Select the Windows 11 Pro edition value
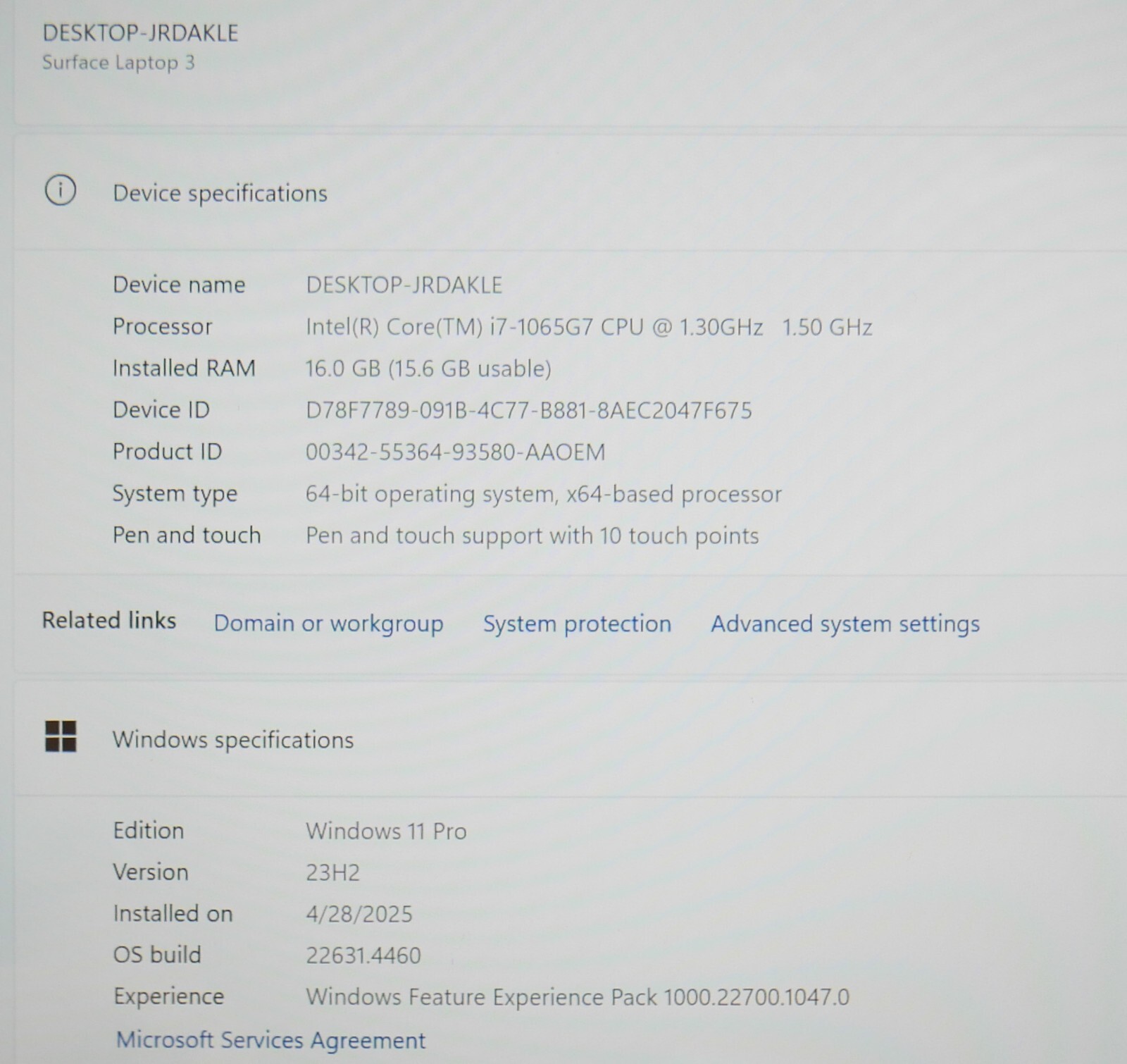This screenshot has width=1127, height=1064. pyautogui.click(x=386, y=831)
